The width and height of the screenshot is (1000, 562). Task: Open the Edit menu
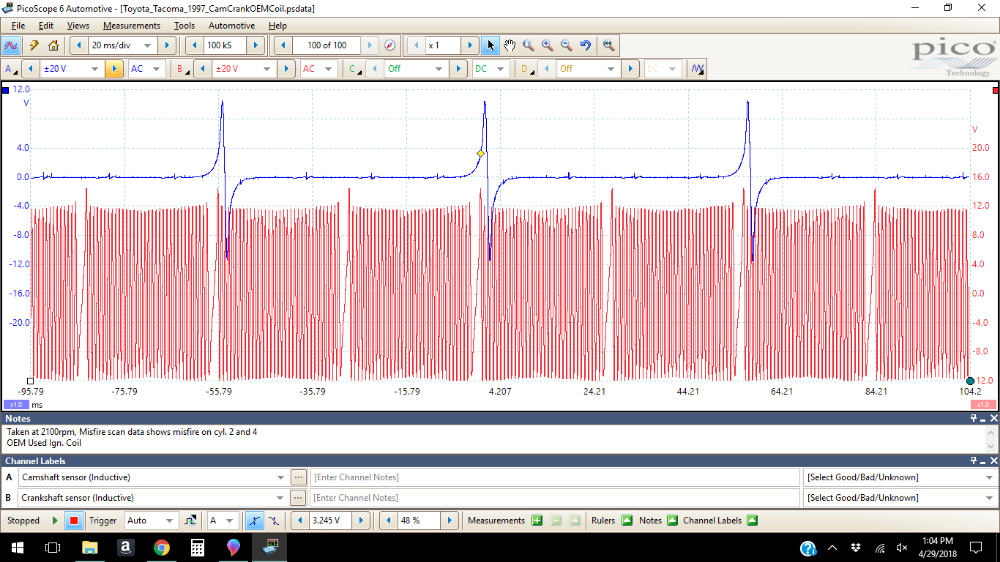[x=46, y=26]
